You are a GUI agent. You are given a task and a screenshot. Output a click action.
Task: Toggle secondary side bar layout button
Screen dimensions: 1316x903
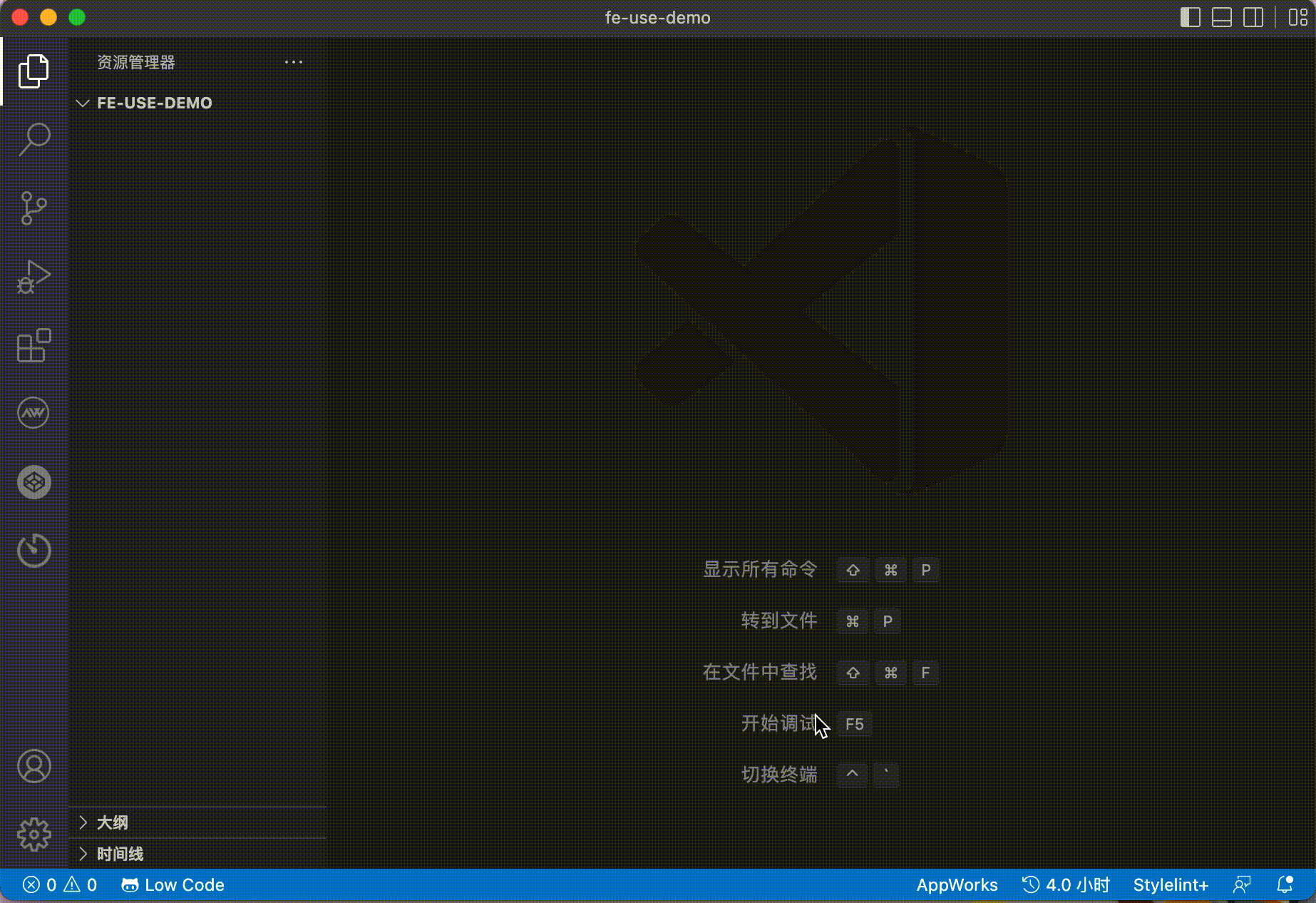(1253, 17)
